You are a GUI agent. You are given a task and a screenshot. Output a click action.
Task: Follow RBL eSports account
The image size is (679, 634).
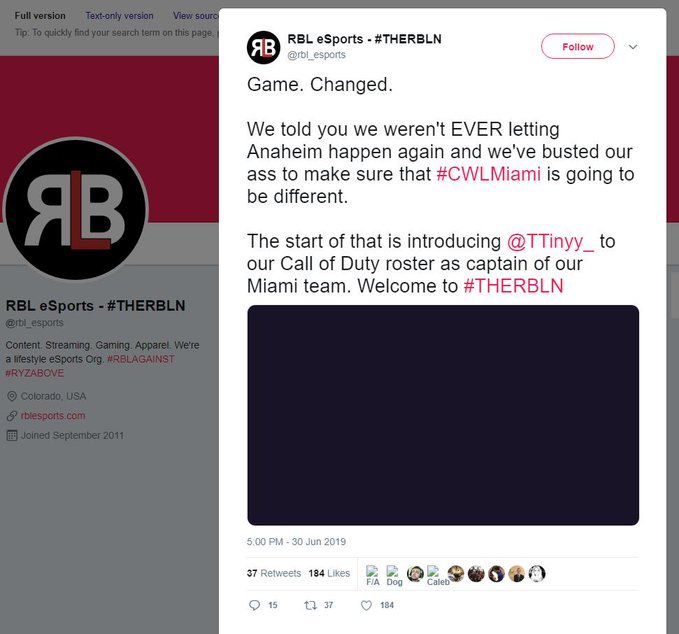pyautogui.click(x=577, y=46)
